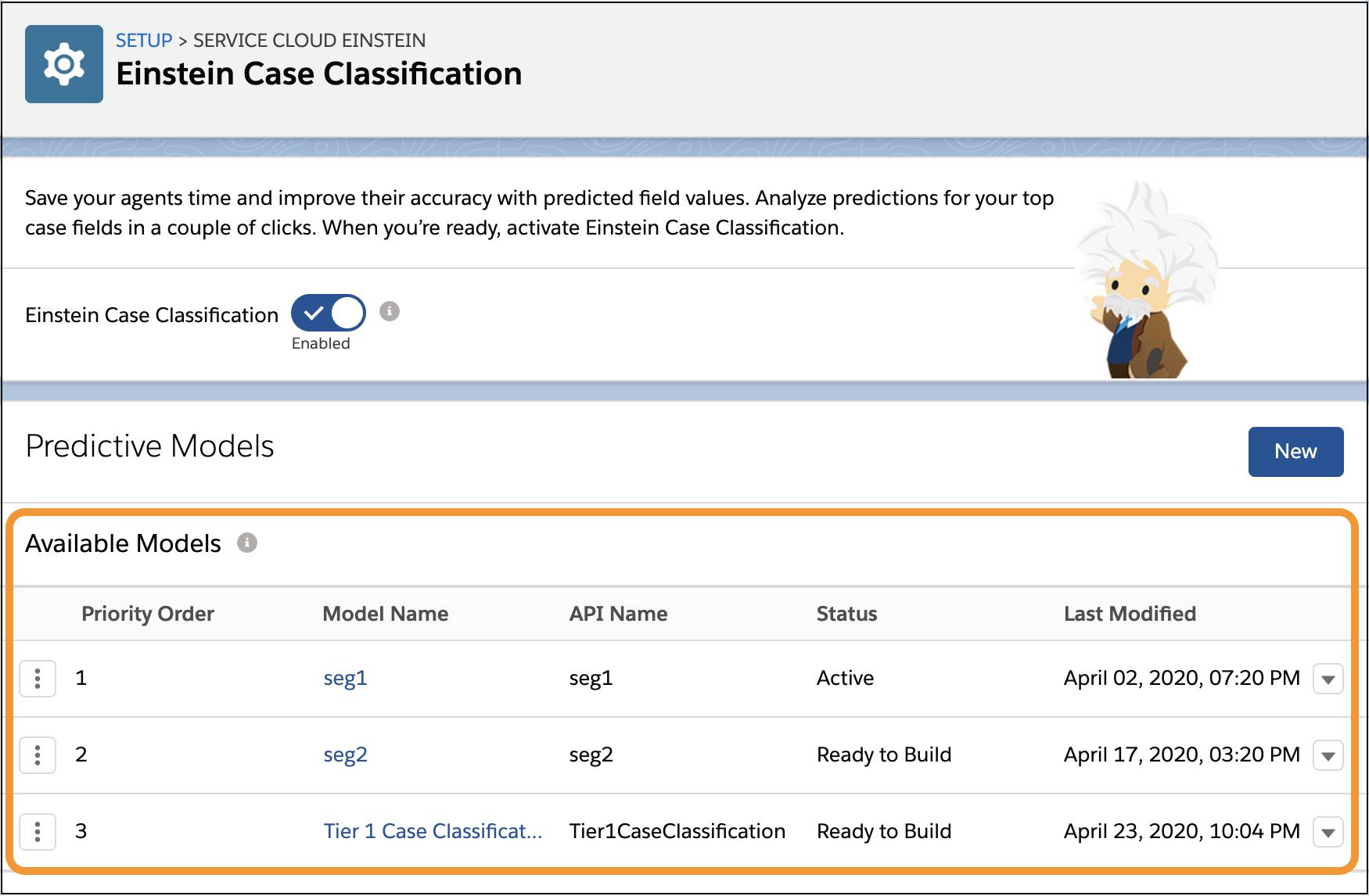
Task: Navigate to SERVICE CLOUD EINSTEIN breadcrumb
Action: [310, 40]
